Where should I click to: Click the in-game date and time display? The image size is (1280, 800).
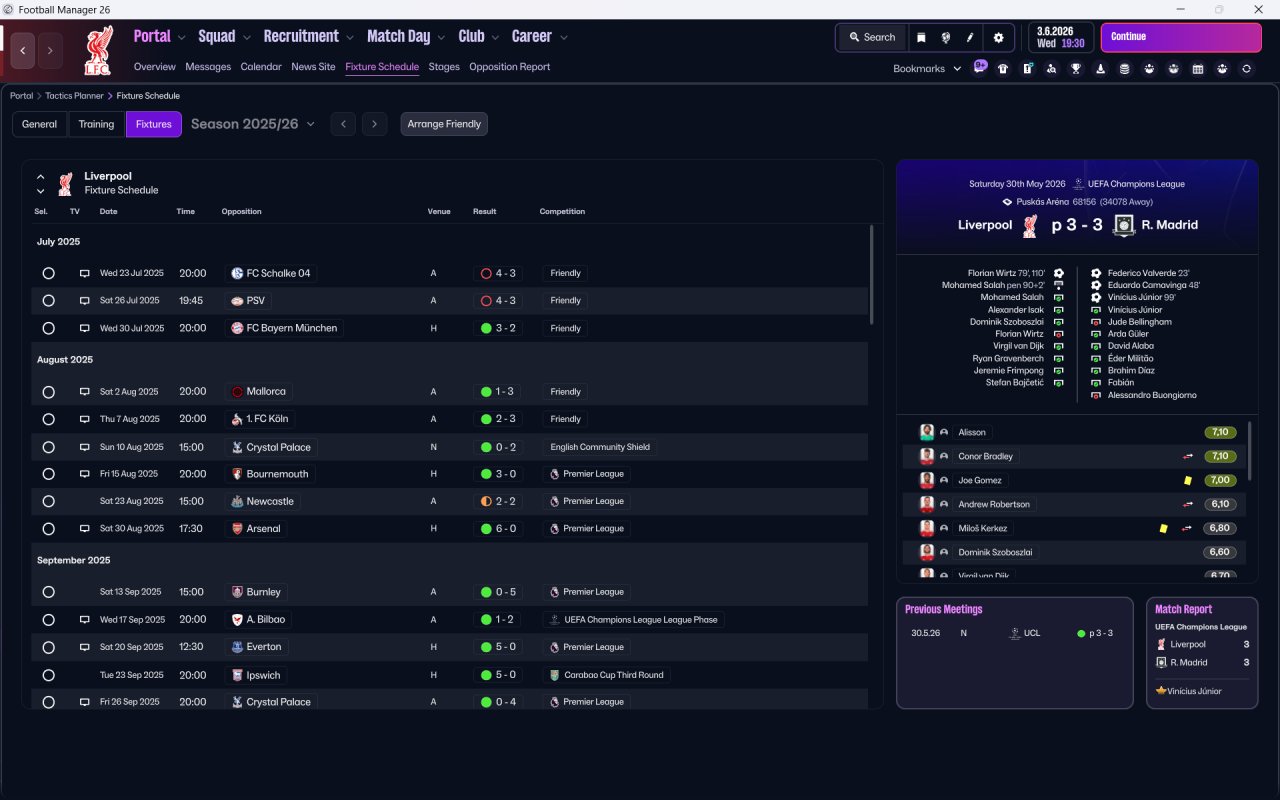[x=1061, y=37]
